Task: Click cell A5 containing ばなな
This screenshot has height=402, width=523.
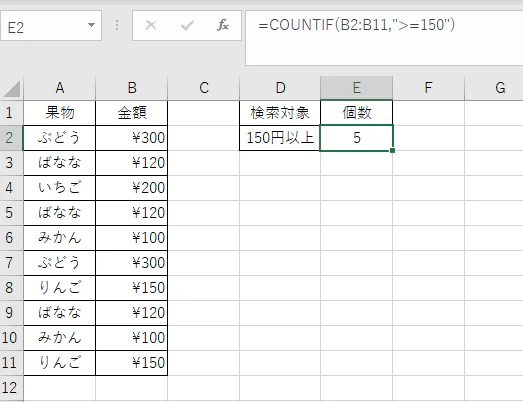Action: (x=60, y=213)
